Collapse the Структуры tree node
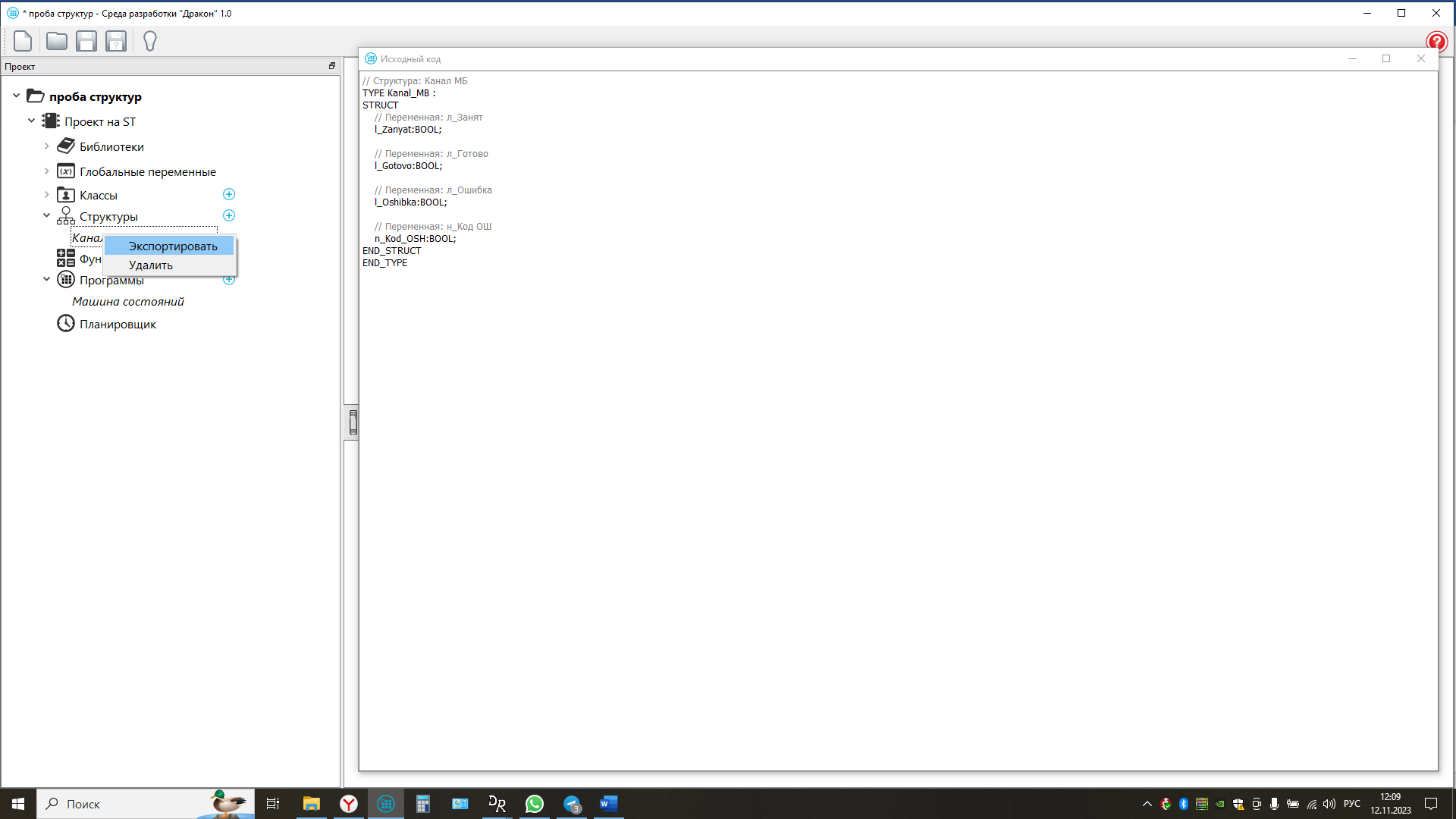This screenshot has width=1456, height=819. 46,216
